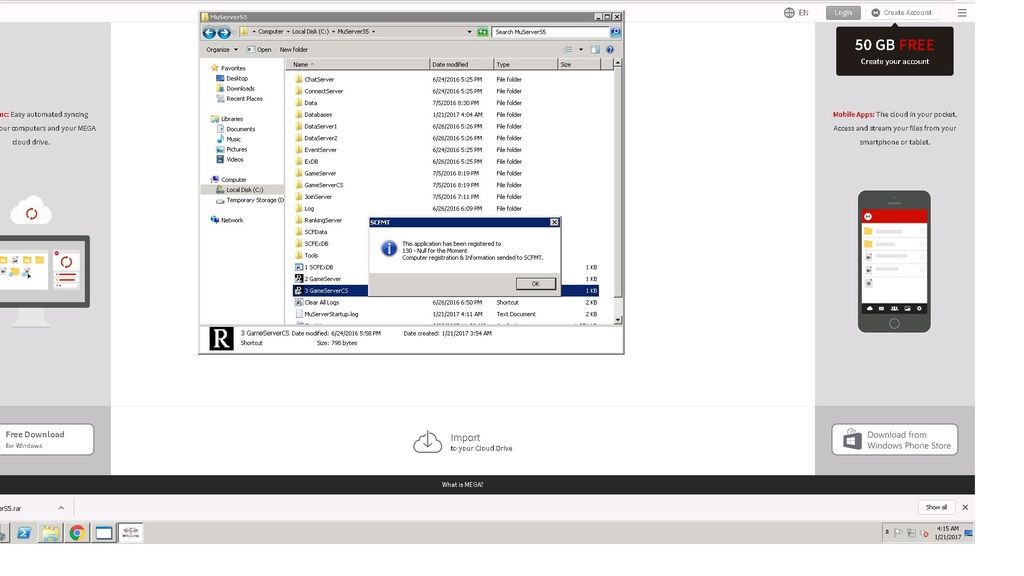Select Local Disk (C:) in navigation pane
The image size is (1024, 576).
[x=244, y=190]
